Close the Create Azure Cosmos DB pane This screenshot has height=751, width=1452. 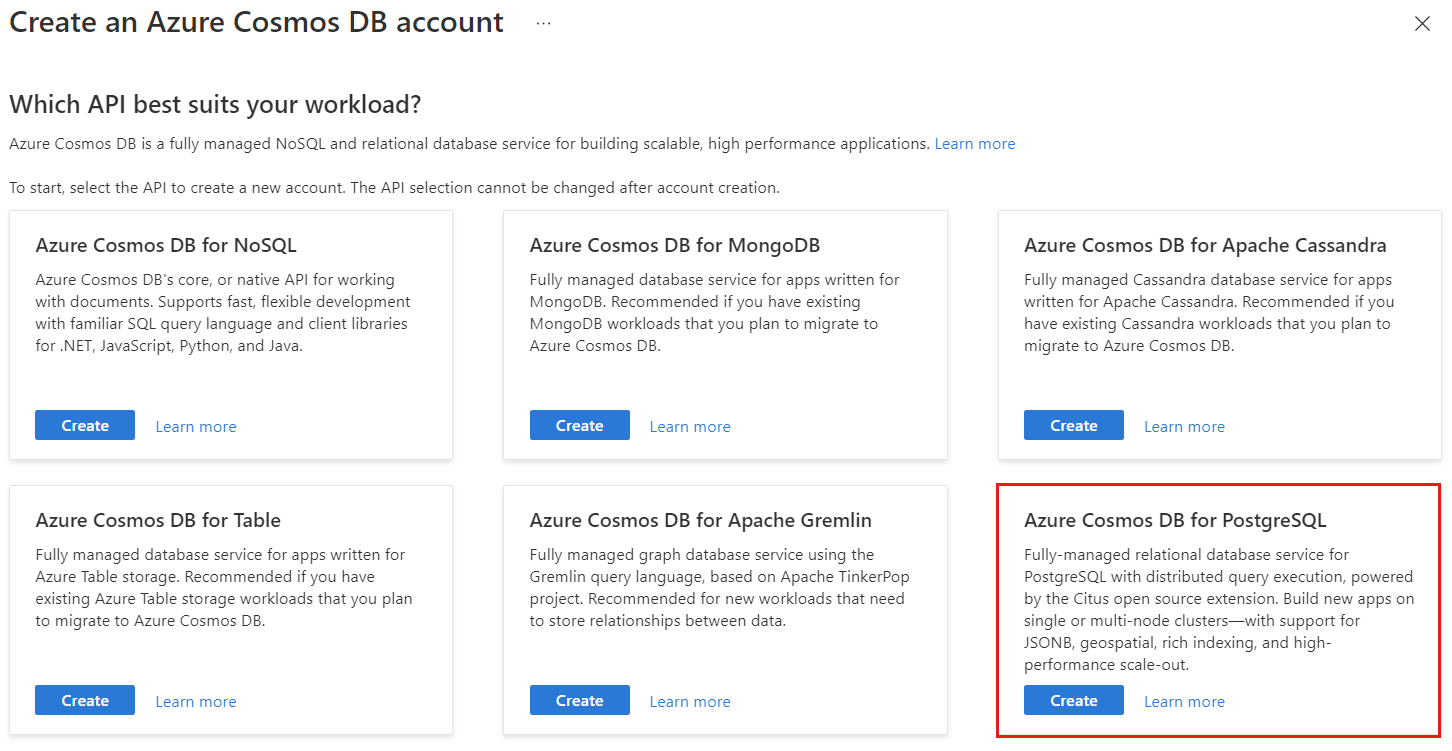coord(1422,24)
